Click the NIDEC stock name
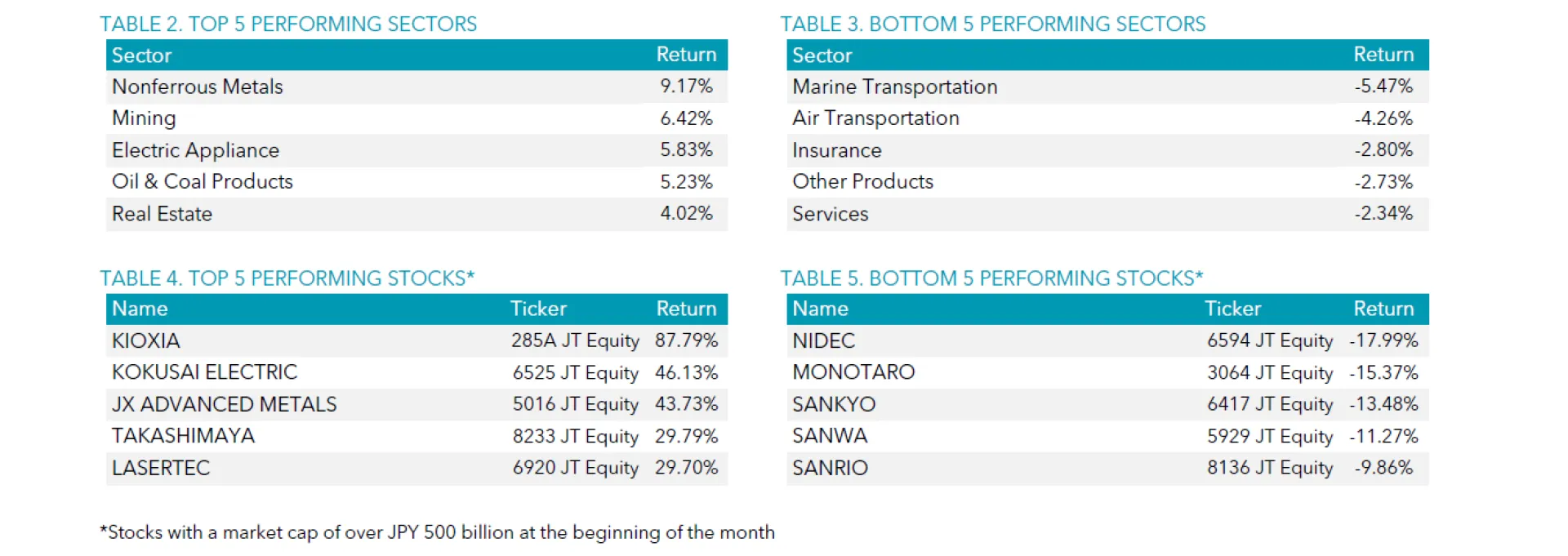The height and width of the screenshot is (556, 1568). pyautogui.click(x=823, y=340)
